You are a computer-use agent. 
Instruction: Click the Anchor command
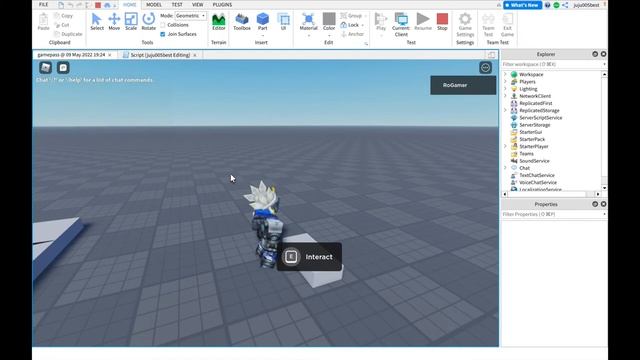[x=352, y=34]
